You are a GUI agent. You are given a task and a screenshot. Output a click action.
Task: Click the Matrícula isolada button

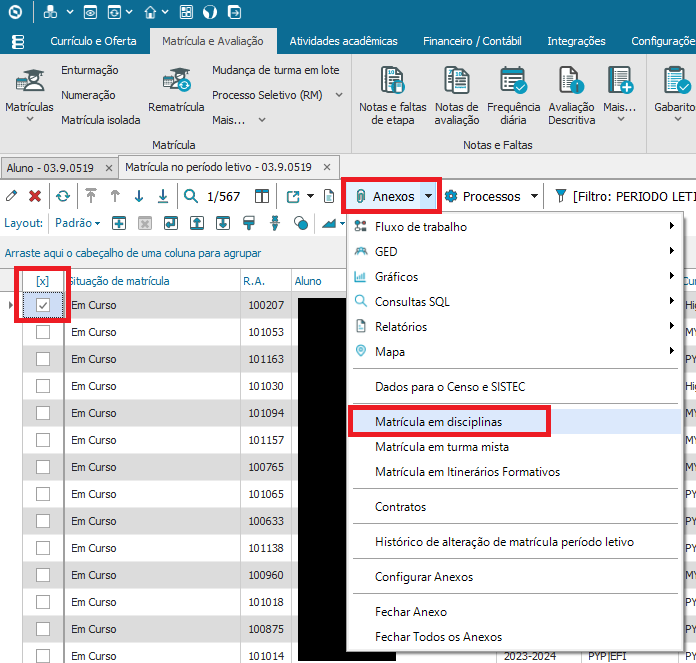tap(101, 120)
